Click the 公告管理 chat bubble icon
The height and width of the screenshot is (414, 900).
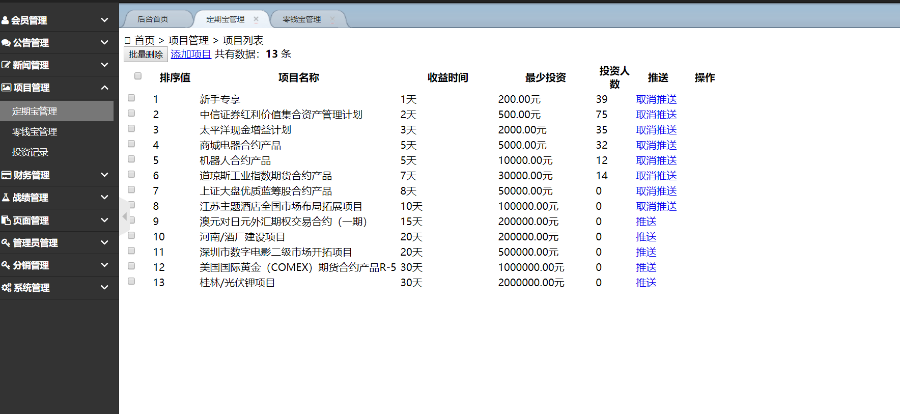point(6,43)
